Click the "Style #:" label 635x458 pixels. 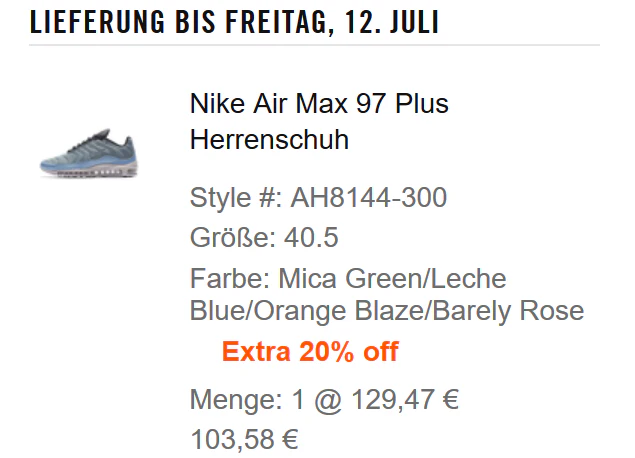pyautogui.click(x=236, y=198)
